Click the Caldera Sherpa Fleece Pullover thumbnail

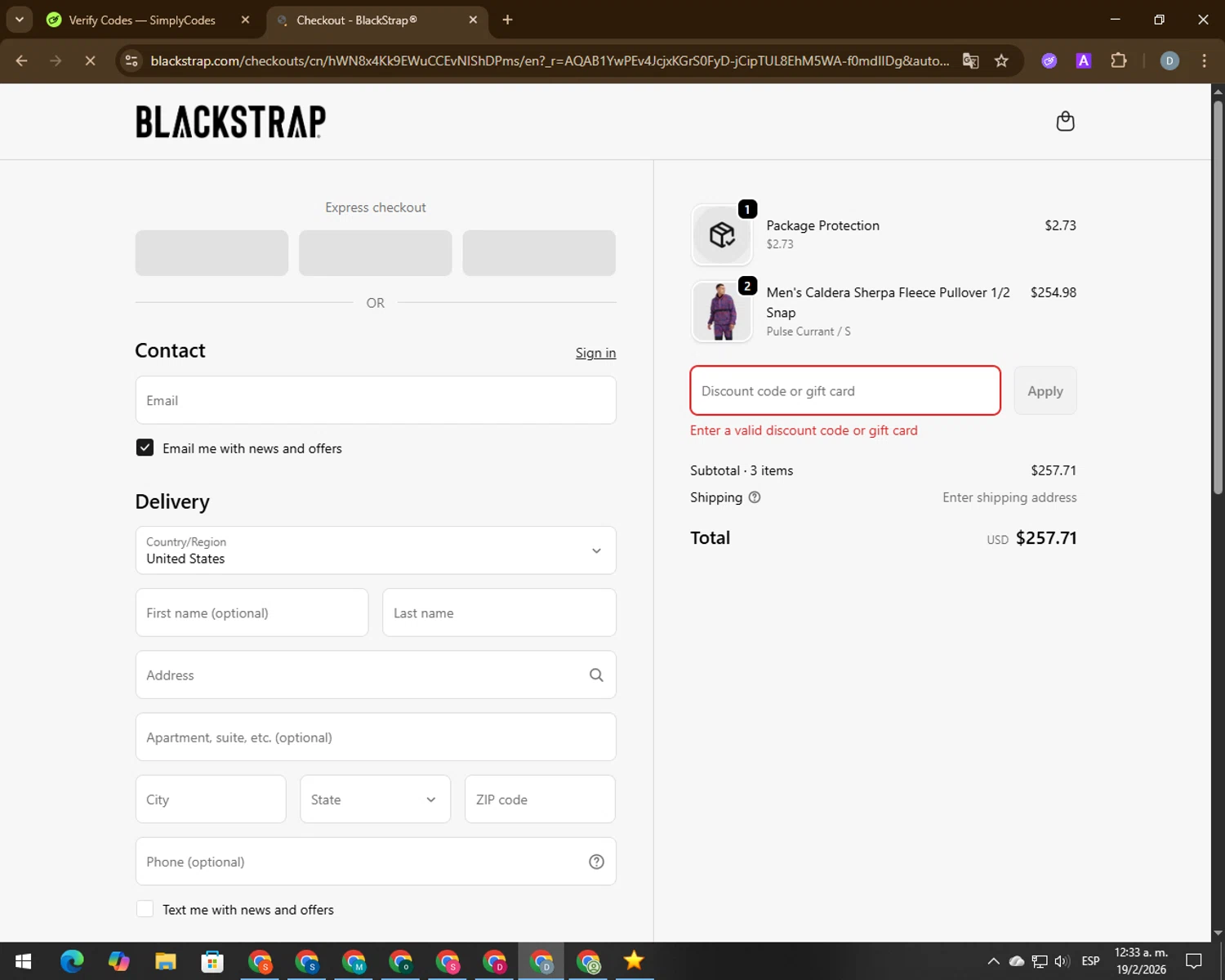722,311
